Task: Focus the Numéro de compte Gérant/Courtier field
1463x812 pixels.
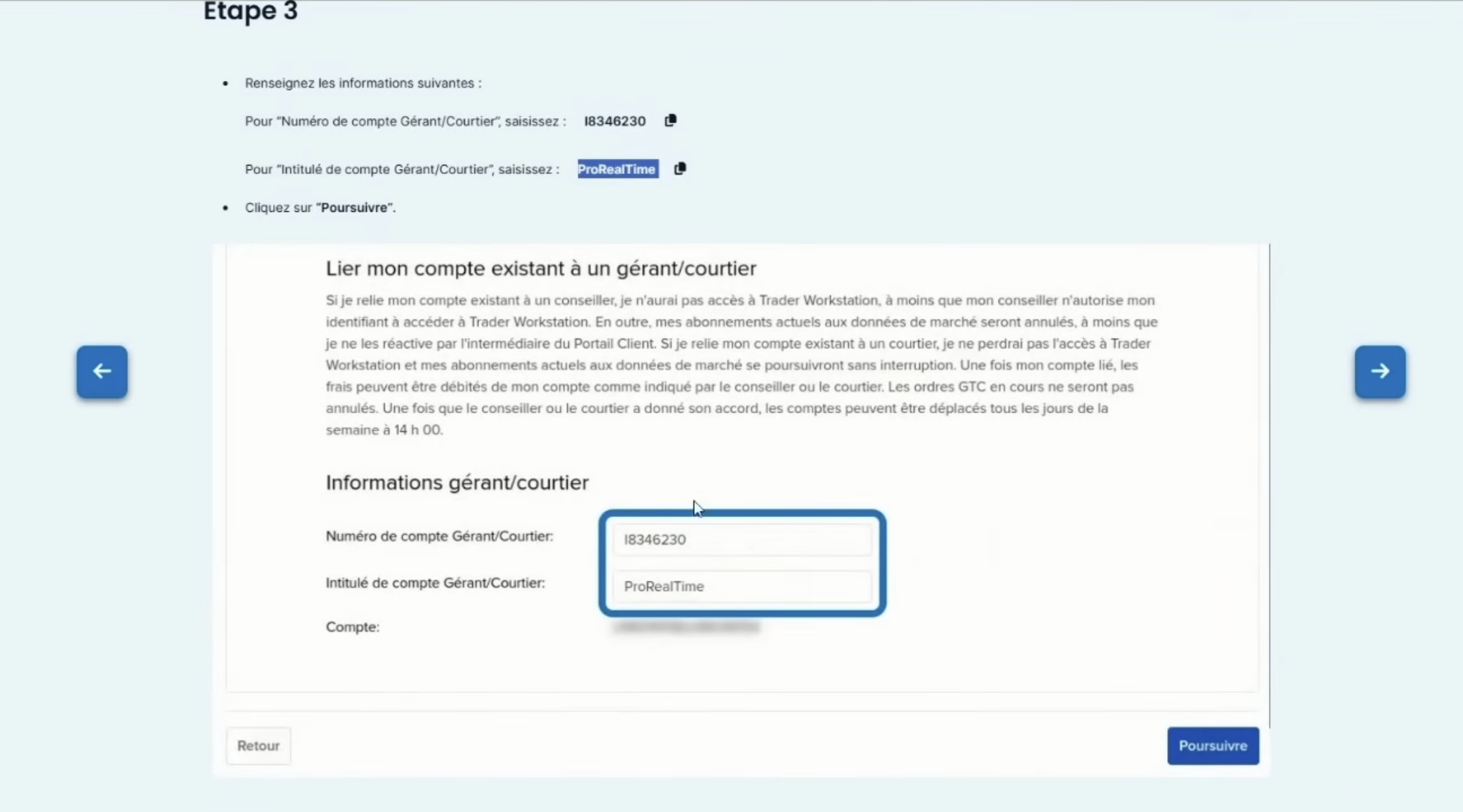Action: coord(742,539)
